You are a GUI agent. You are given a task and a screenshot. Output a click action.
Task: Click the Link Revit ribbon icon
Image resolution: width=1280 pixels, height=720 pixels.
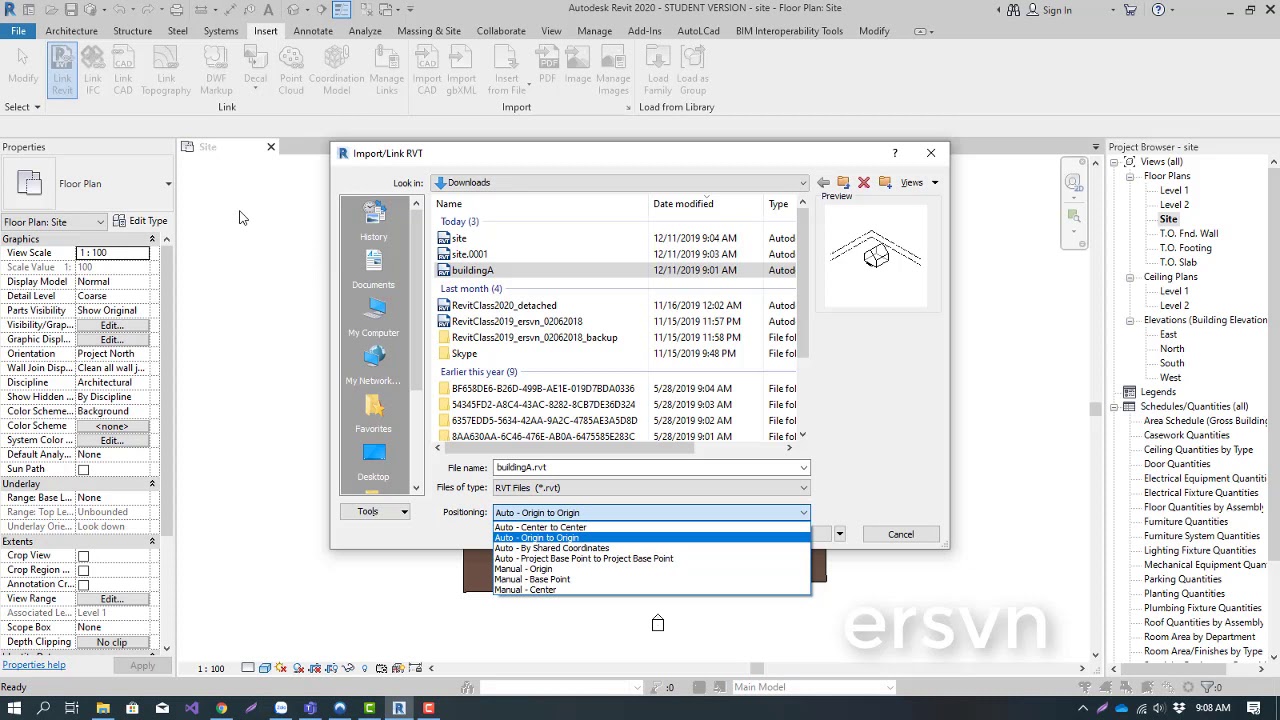(62, 70)
